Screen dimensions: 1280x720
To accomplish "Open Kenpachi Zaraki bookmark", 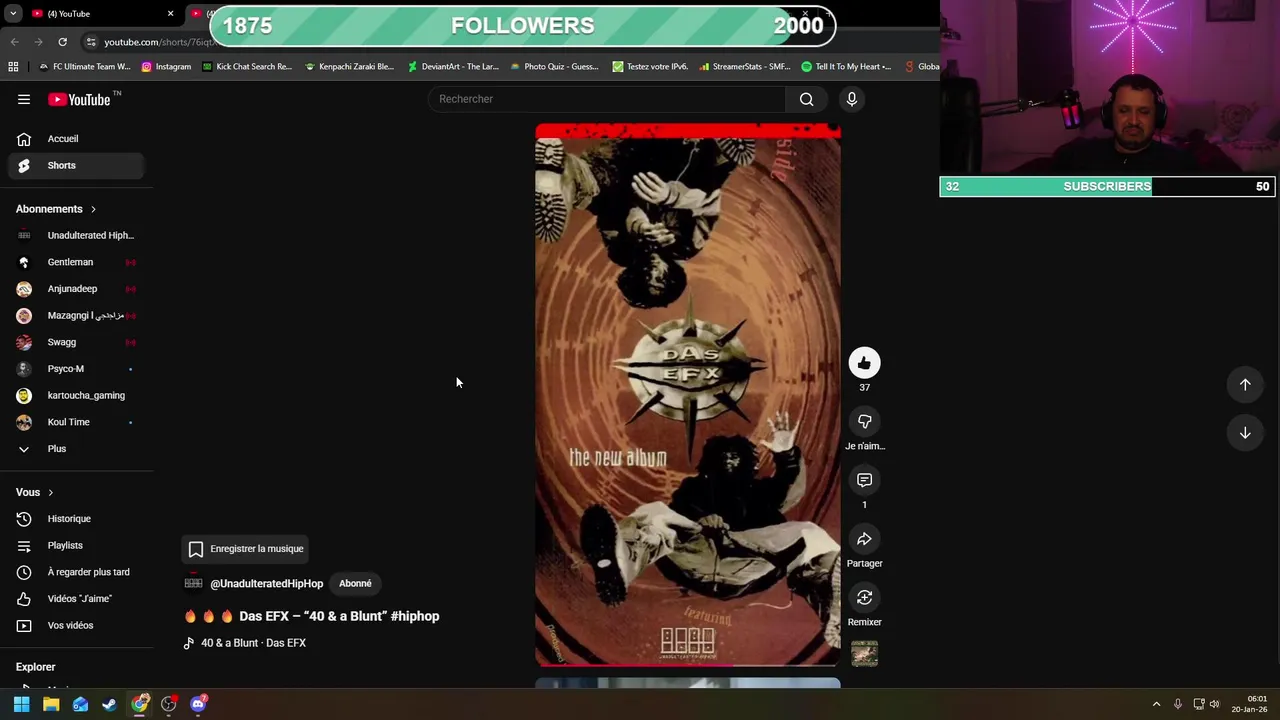I will [x=349, y=67].
